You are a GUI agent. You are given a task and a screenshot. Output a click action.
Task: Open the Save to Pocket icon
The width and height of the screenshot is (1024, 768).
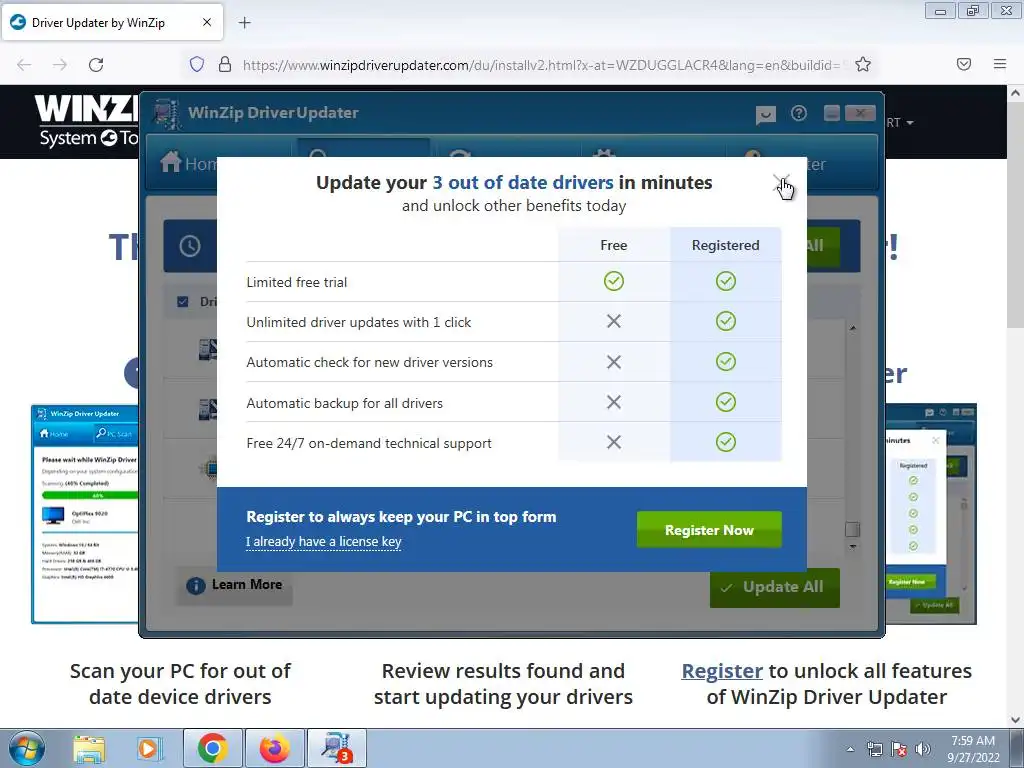[x=963, y=64]
